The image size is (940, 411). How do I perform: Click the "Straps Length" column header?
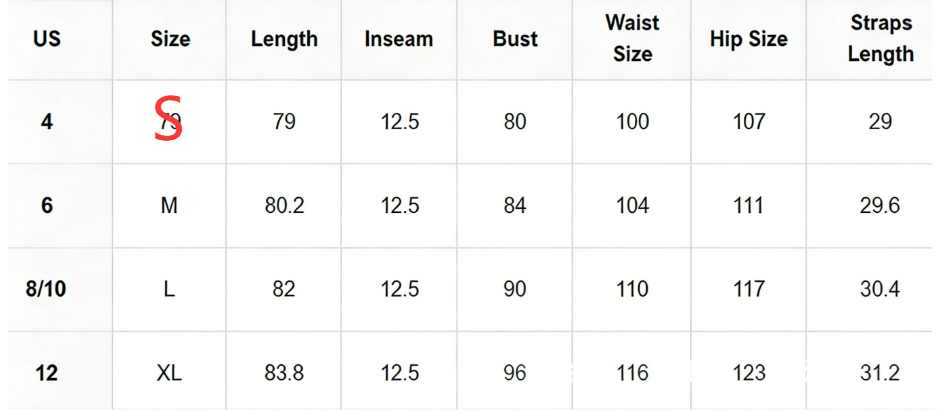click(880, 38)
